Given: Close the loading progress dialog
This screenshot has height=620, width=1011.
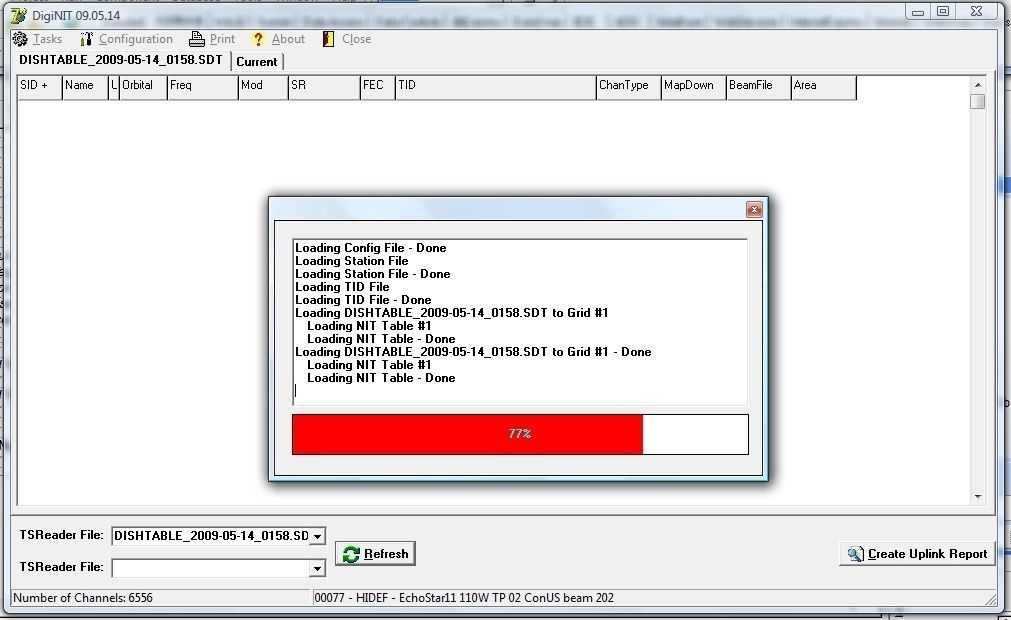Looking at the screenshot, I should coord(754,209).
